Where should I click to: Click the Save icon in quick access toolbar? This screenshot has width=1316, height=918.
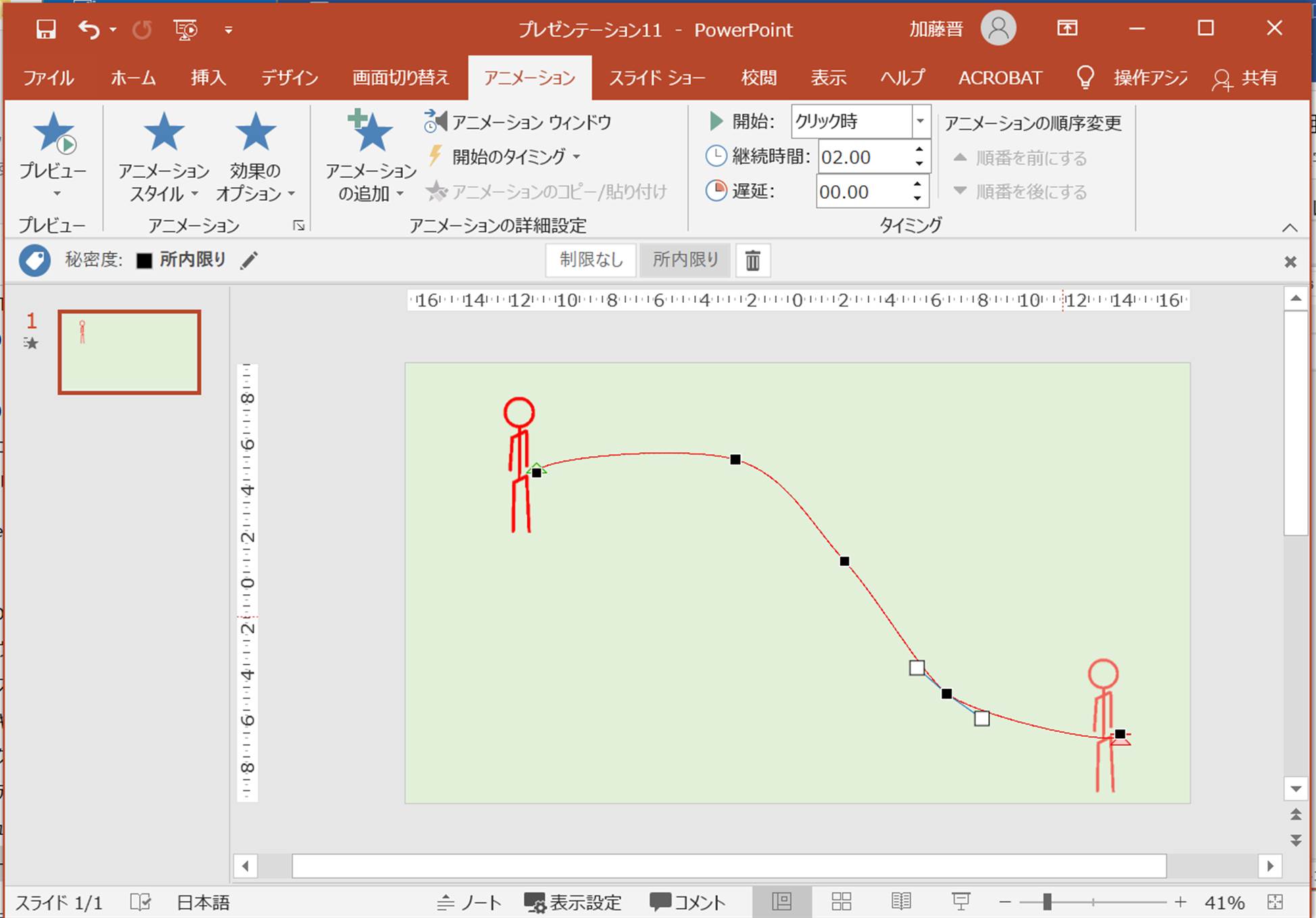tap(46, 29)
